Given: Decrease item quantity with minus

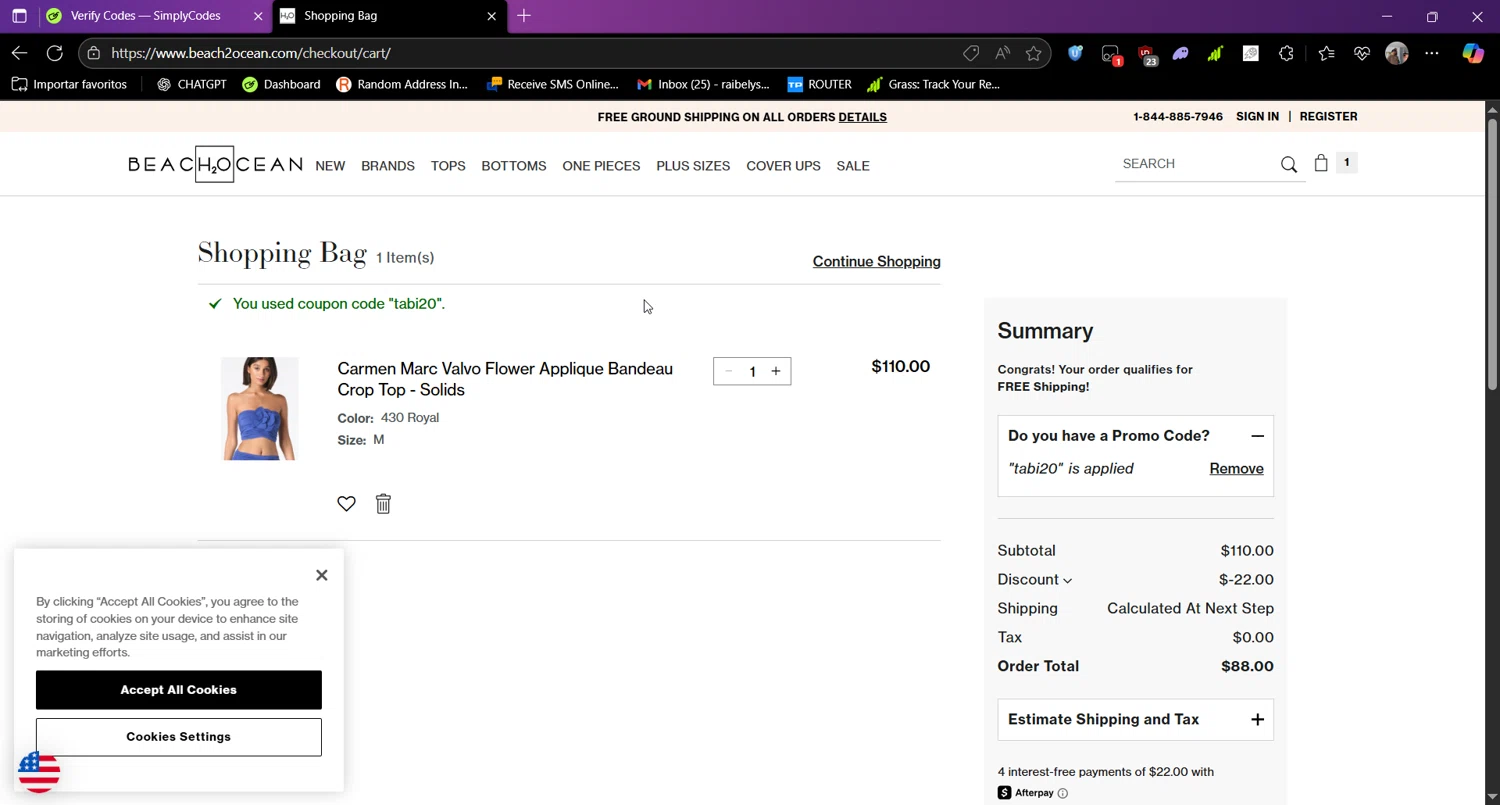Looking at the screenshot, I should (x=728, y=371).
